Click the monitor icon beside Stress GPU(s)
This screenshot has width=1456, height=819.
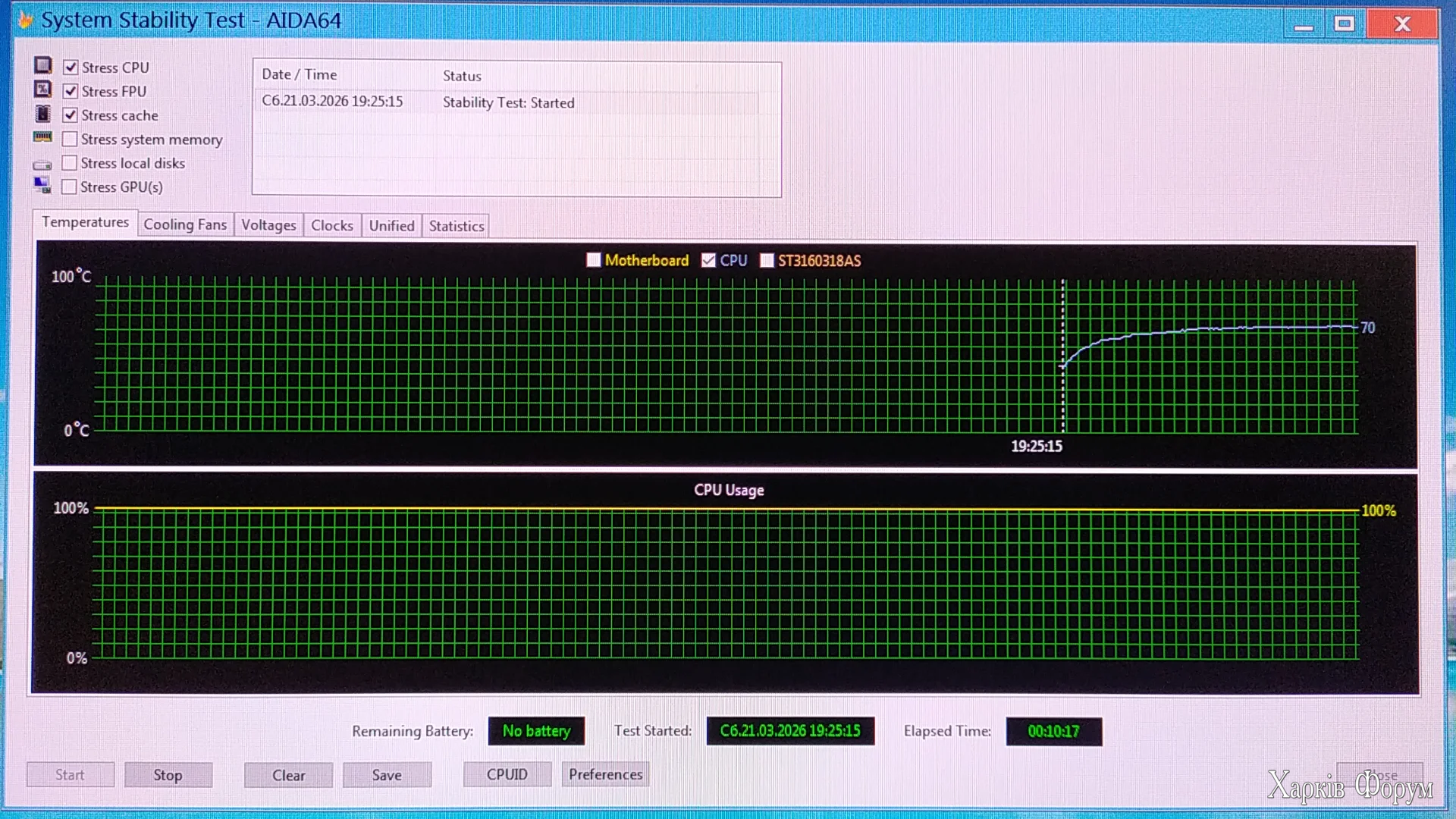(42, 185)
